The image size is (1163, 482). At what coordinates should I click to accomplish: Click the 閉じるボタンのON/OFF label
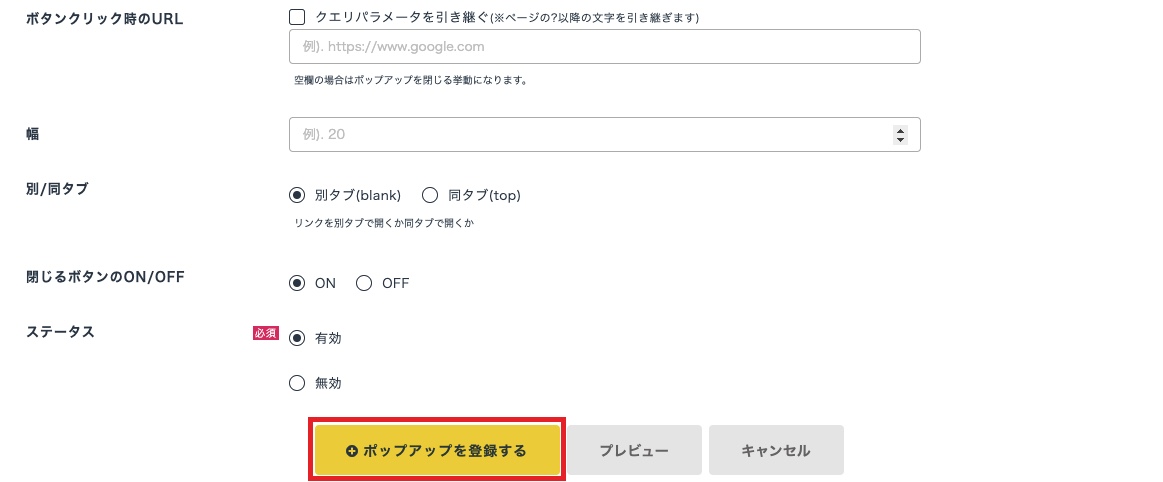pos(105,278)
